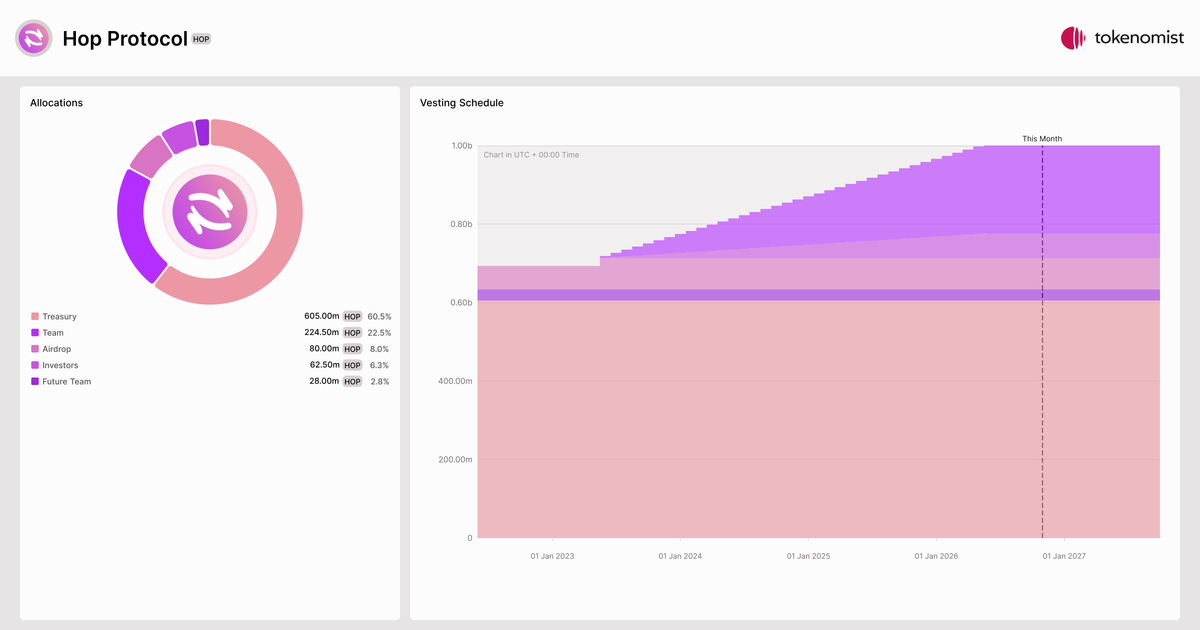Click the 0.60b y-axis label
1200x630 pixels.
pos(461,303)
